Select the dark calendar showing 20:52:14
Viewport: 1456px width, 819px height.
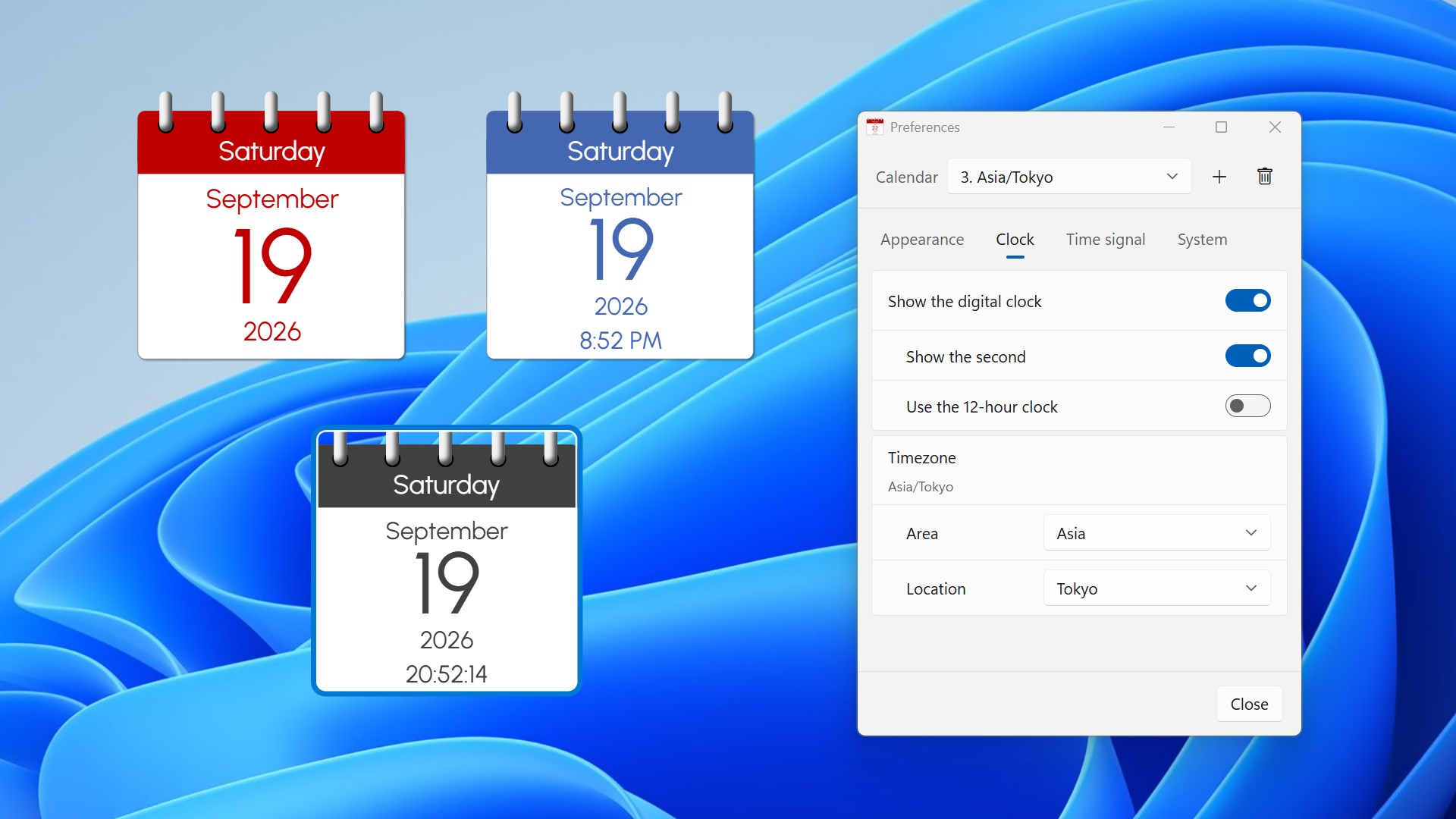click(x=447, y=560)
